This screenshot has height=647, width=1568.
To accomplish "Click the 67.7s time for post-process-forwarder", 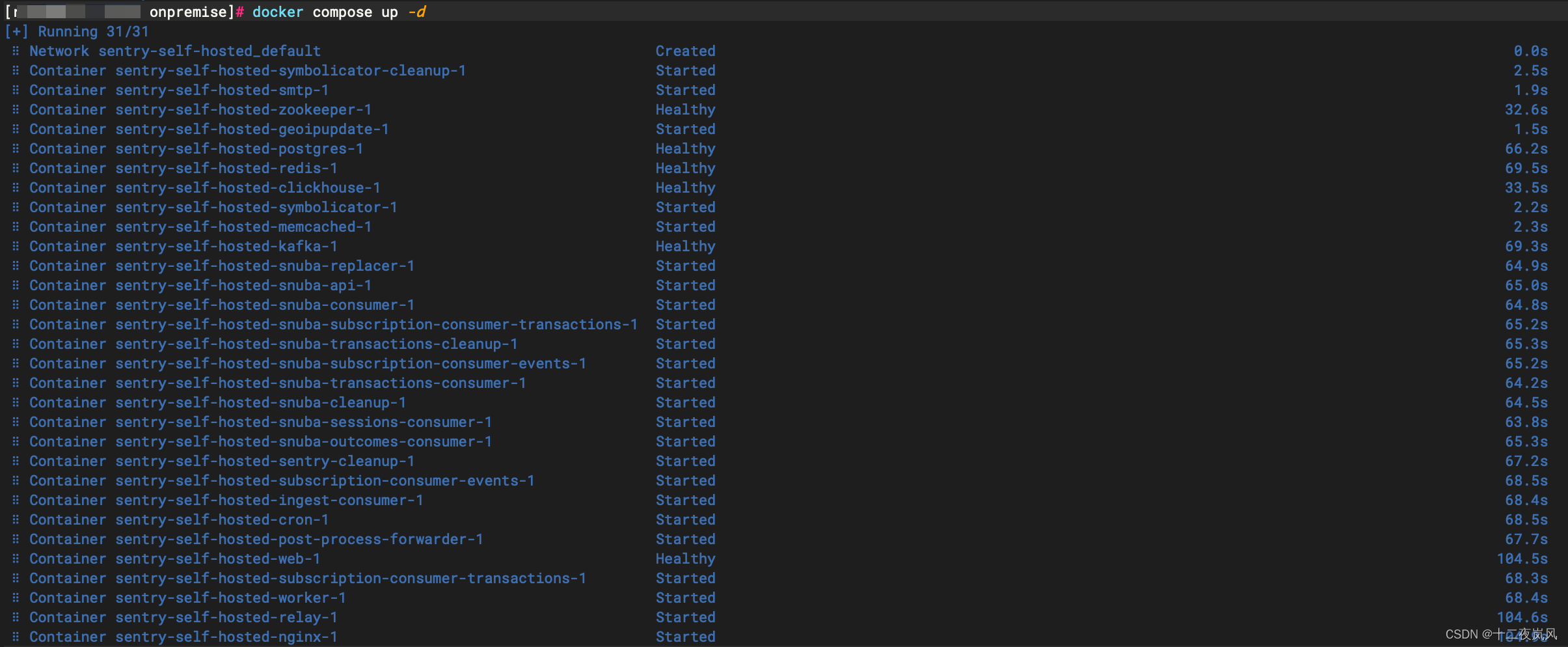I will pyautogui.click(x=1526, y=539).
